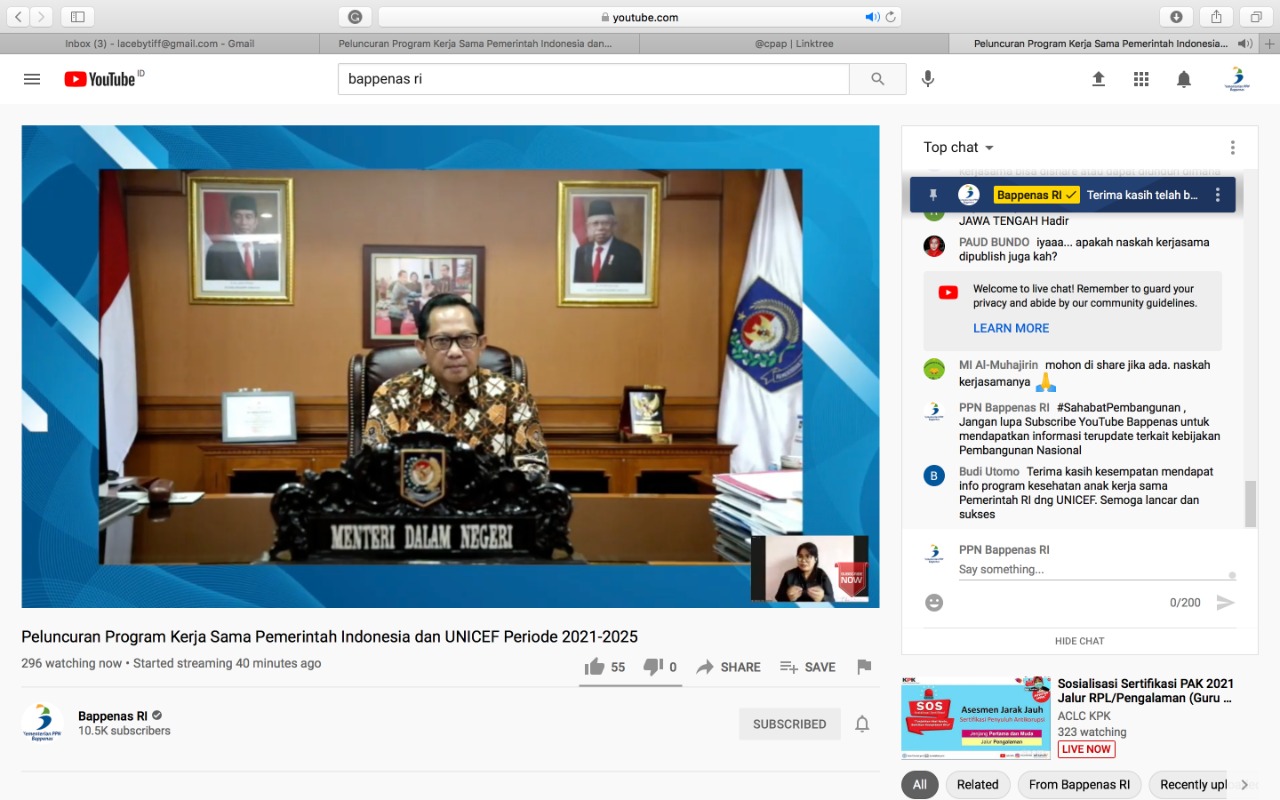
Task: Open Safari downloads list
Action: (1176, 16)
